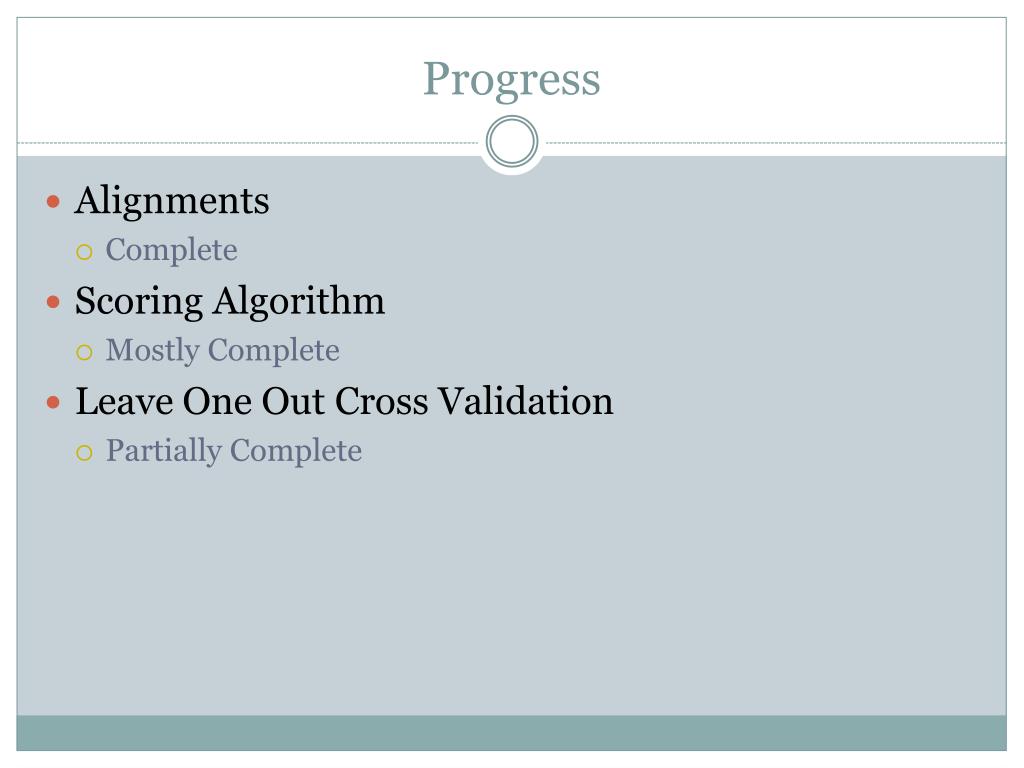The image size is (1024, 768).
Task: Click the hollow bullet beside Mostly Complete
Action: (84, 353)
